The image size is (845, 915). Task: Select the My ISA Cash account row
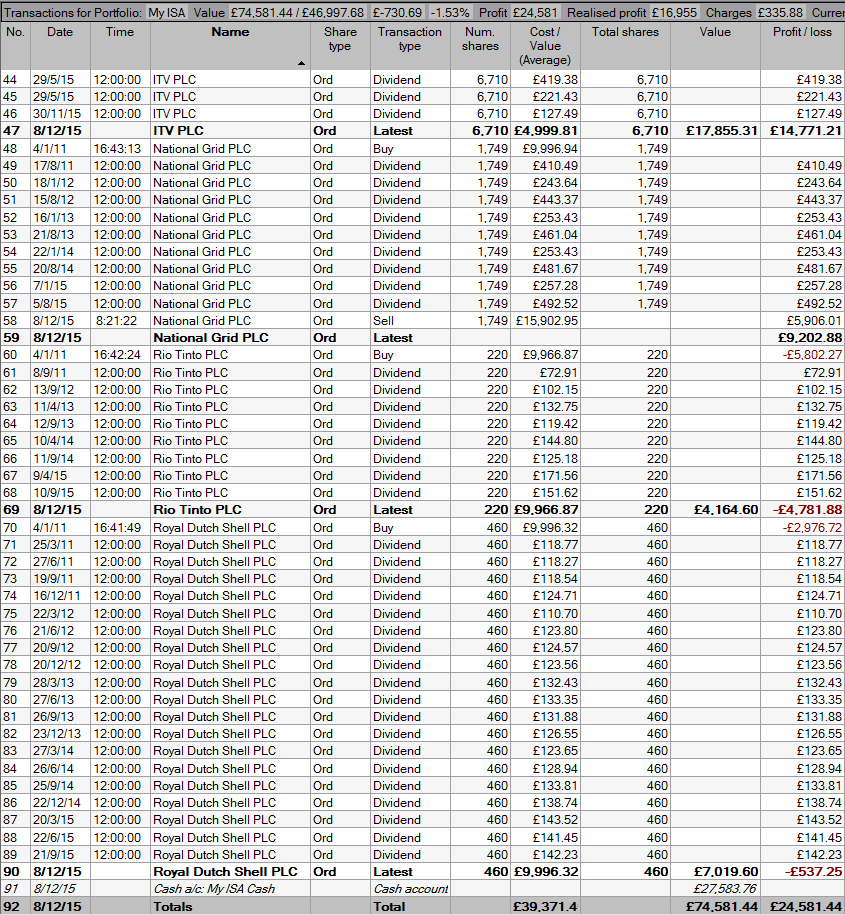(x=230, y=889)
